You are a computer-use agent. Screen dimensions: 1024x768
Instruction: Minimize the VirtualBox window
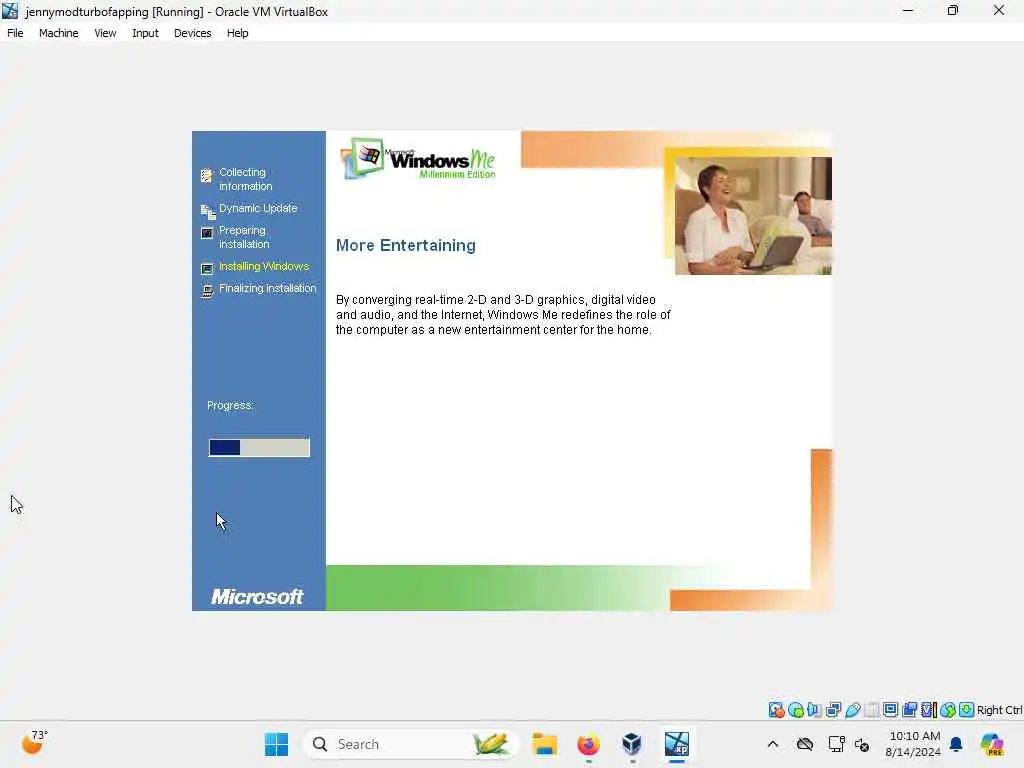(x=908, y=10)
